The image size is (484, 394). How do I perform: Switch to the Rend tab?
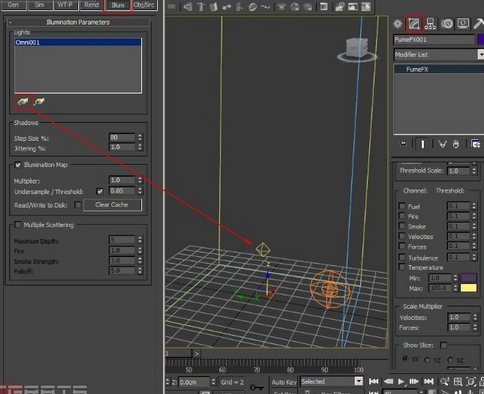[91, 5]
